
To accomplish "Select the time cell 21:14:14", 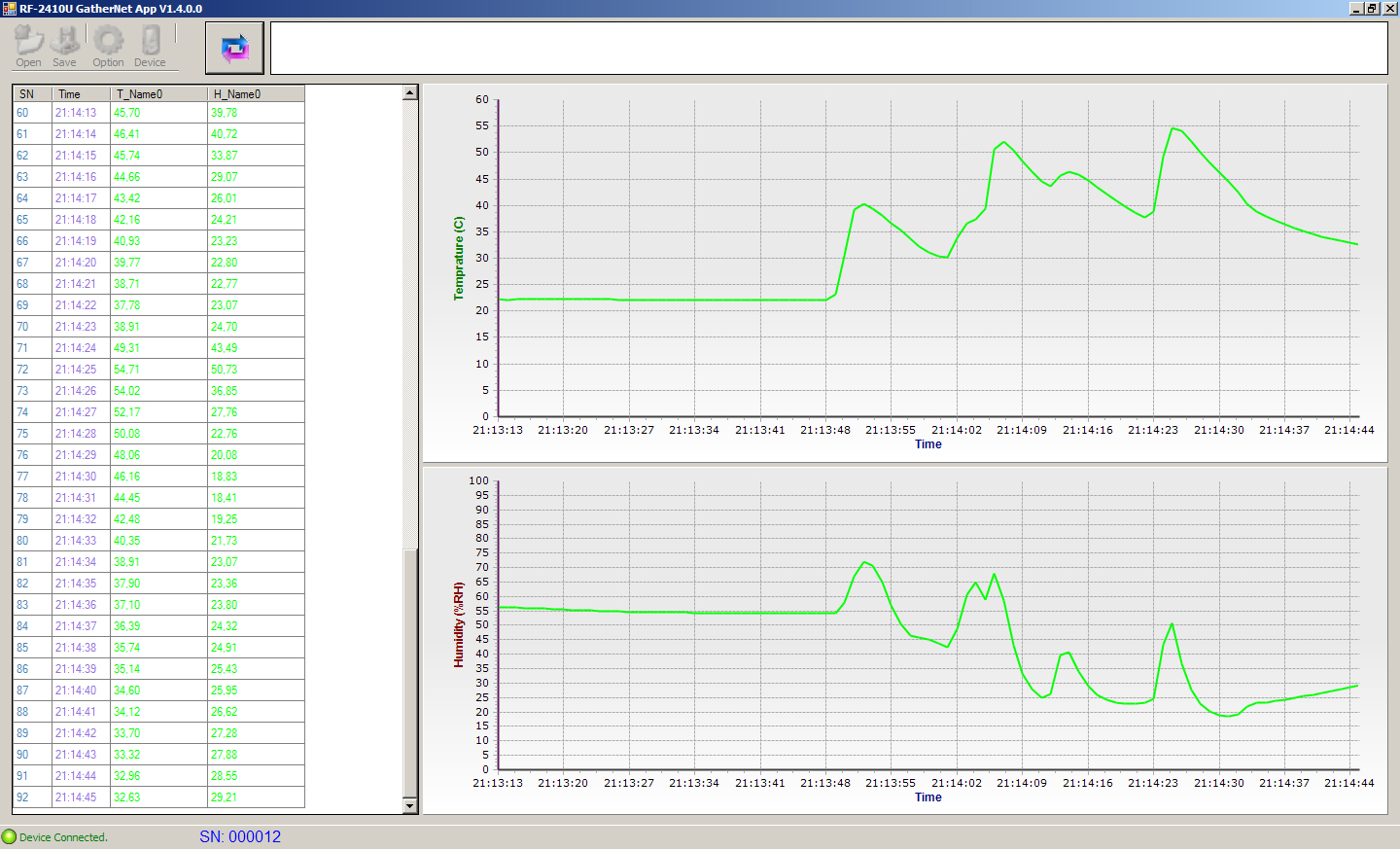I will (x=81, y=134).
